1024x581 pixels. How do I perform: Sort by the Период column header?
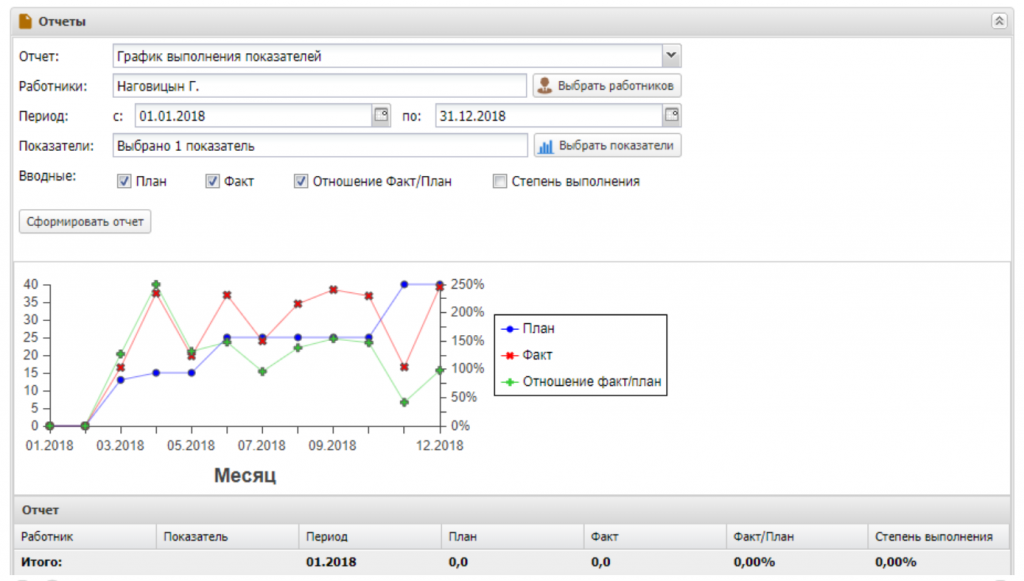[x=370, y=537]
